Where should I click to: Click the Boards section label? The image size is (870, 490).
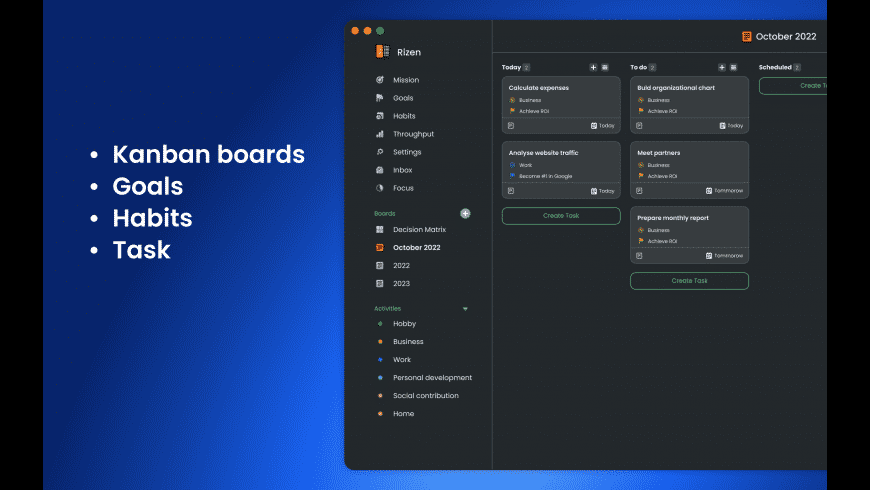[x=385, y=214]
